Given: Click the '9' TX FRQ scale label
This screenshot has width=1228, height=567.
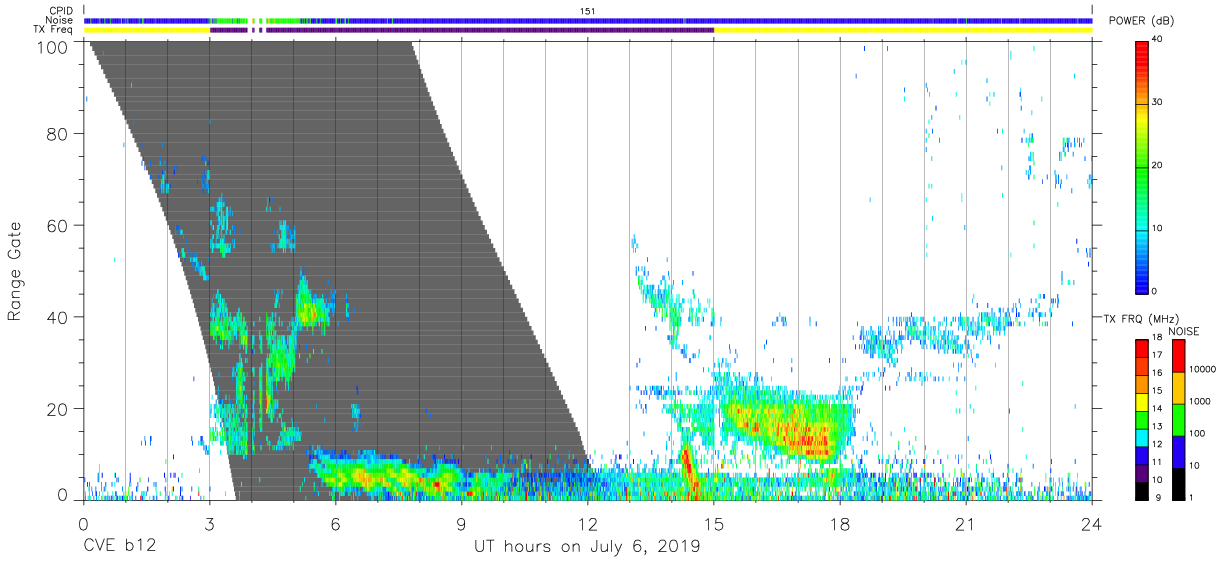Looking at the screenshot, I should pyautogui.click(x=1157, y=498).
